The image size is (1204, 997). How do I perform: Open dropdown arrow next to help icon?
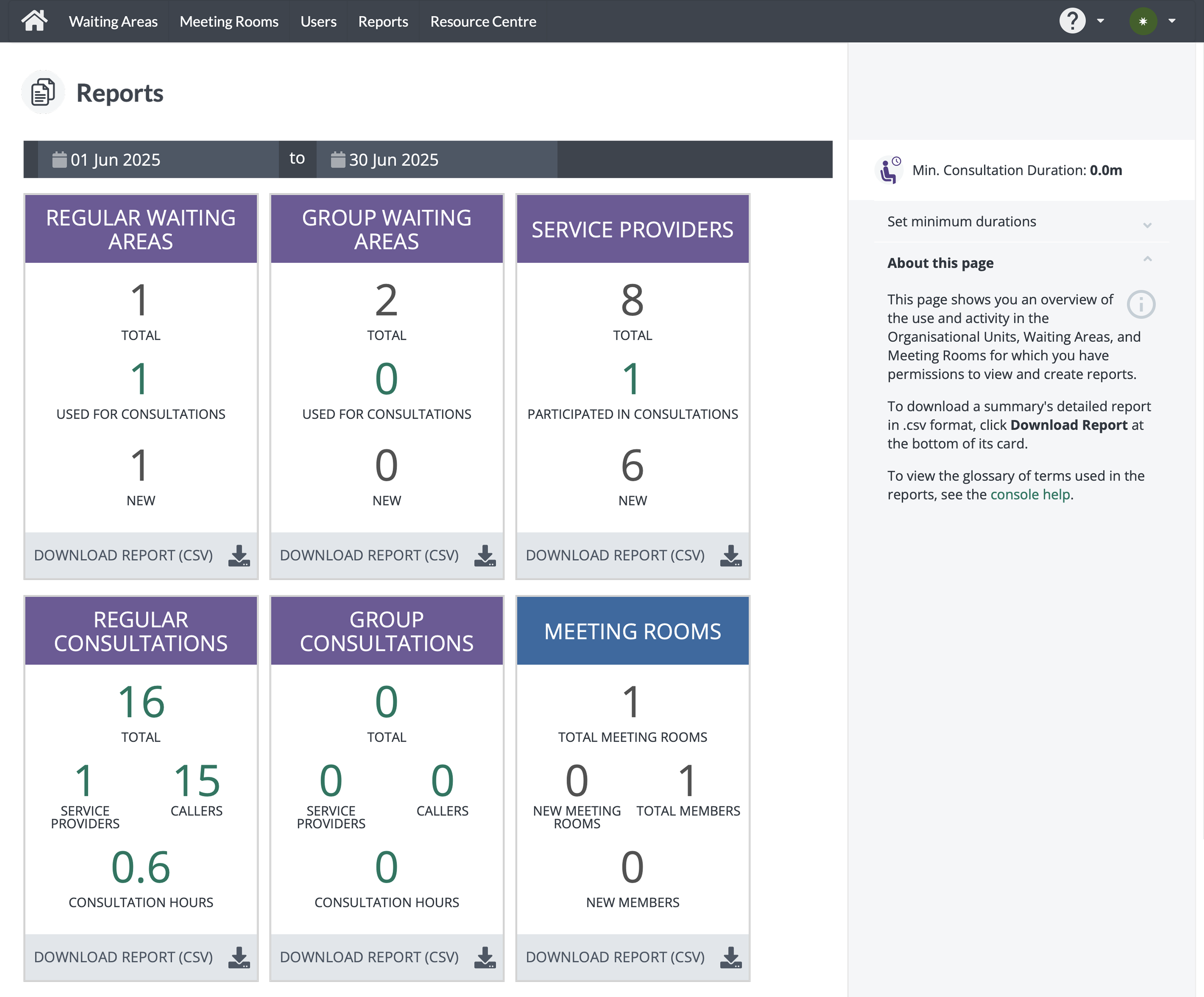click(x=1100, y=21)
